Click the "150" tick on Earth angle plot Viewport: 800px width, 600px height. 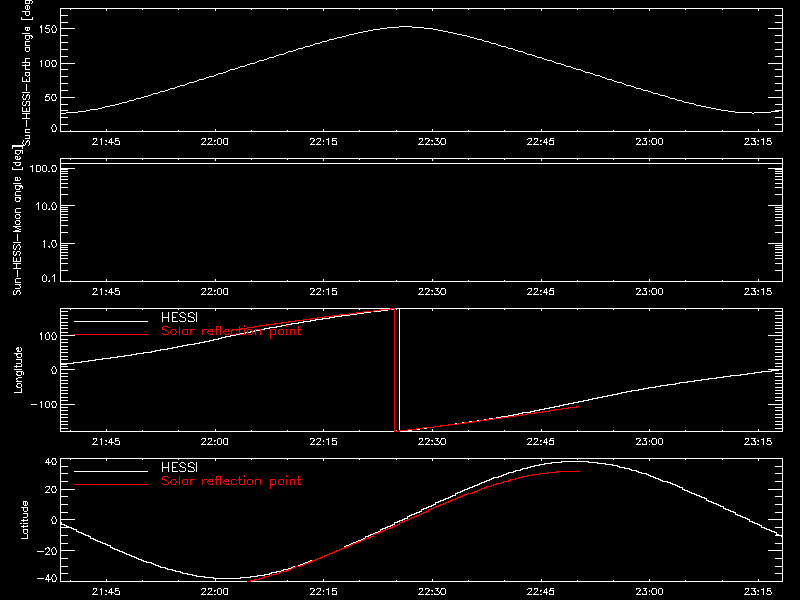point(48,30)
